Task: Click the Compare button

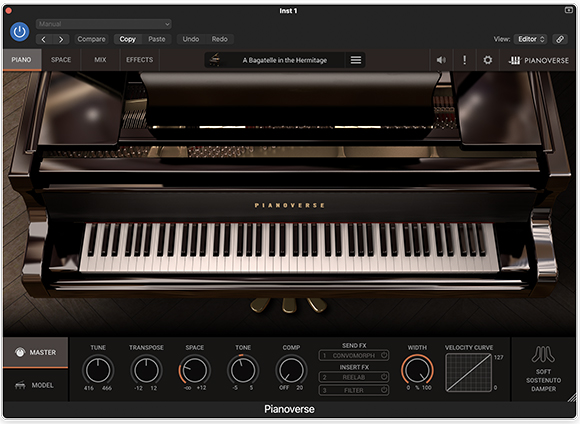Action: (91, 39)
